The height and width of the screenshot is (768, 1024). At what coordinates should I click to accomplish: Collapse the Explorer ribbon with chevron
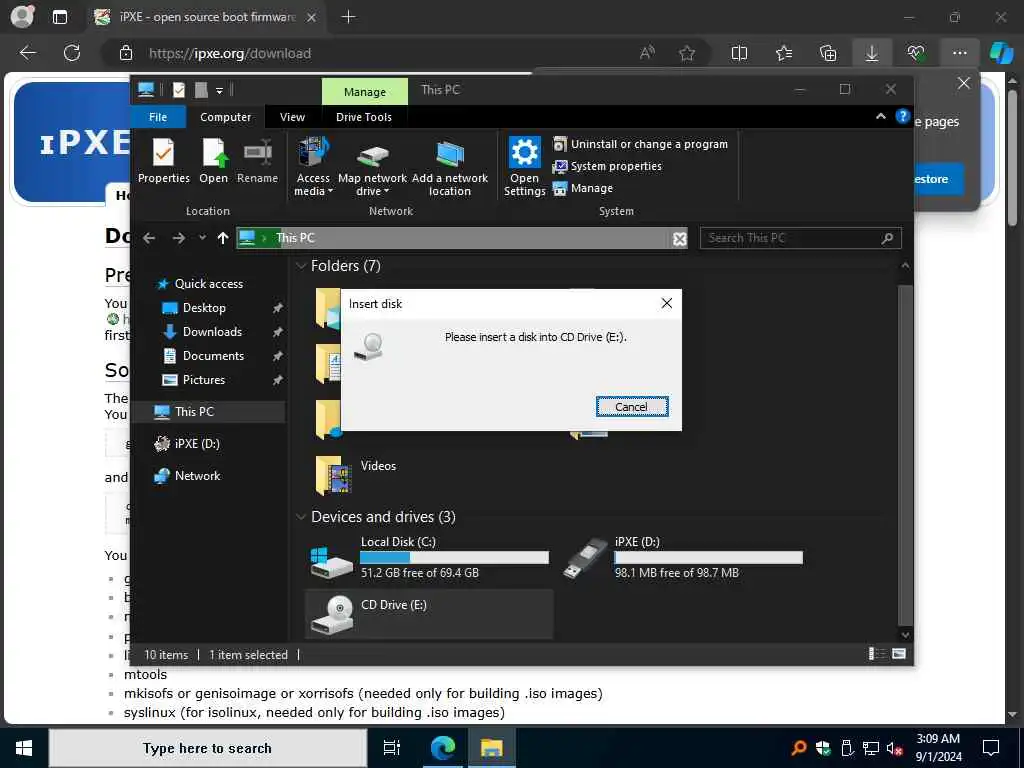(880, 116)
